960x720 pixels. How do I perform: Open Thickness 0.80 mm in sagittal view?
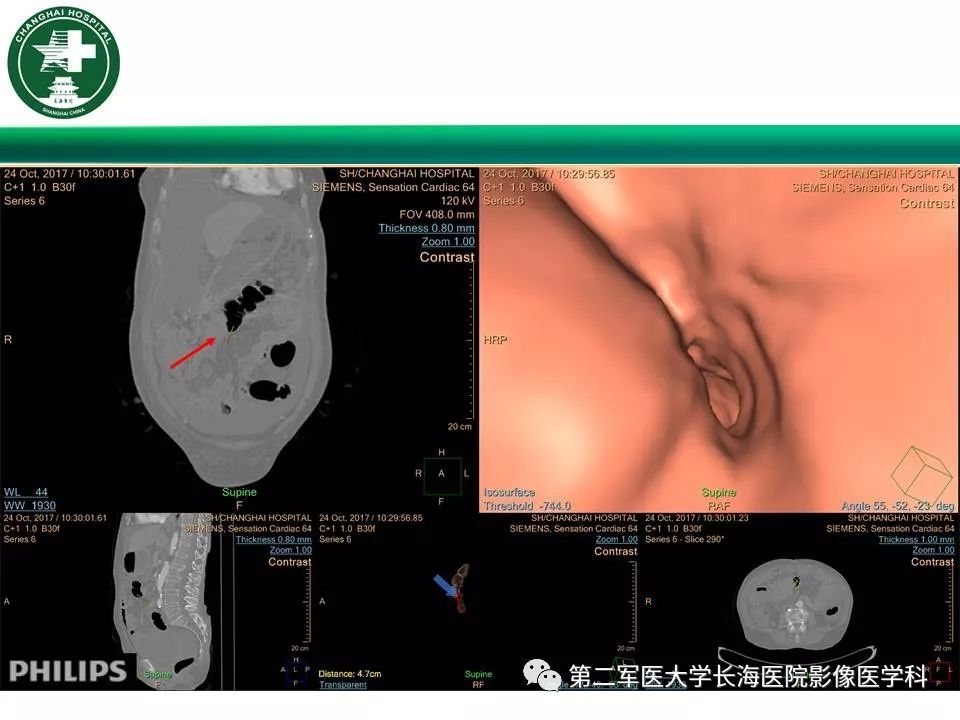pos(274,539)
